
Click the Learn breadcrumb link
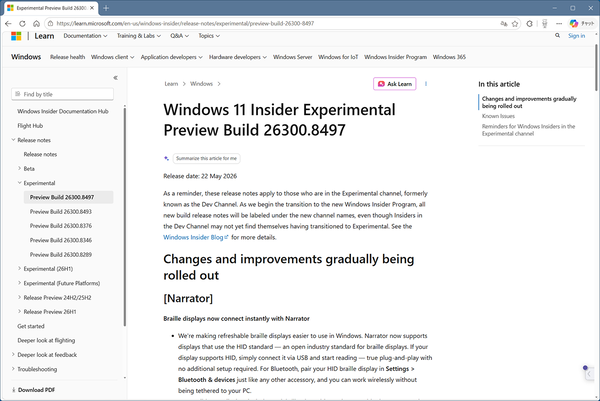point(171,84)
